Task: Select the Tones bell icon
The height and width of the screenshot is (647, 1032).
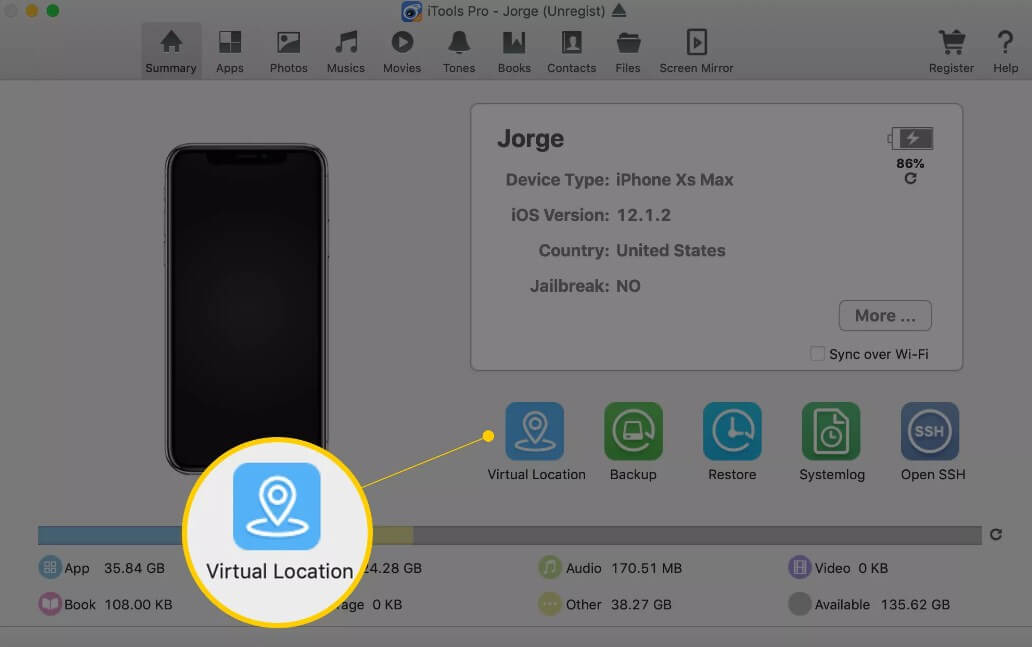Action: [459, 43]
